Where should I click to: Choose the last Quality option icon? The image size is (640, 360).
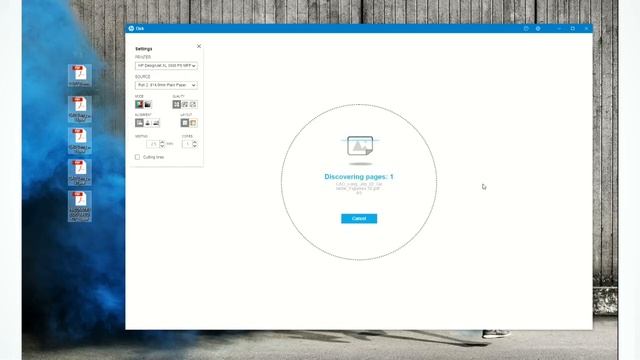click(x=193, y=104)
